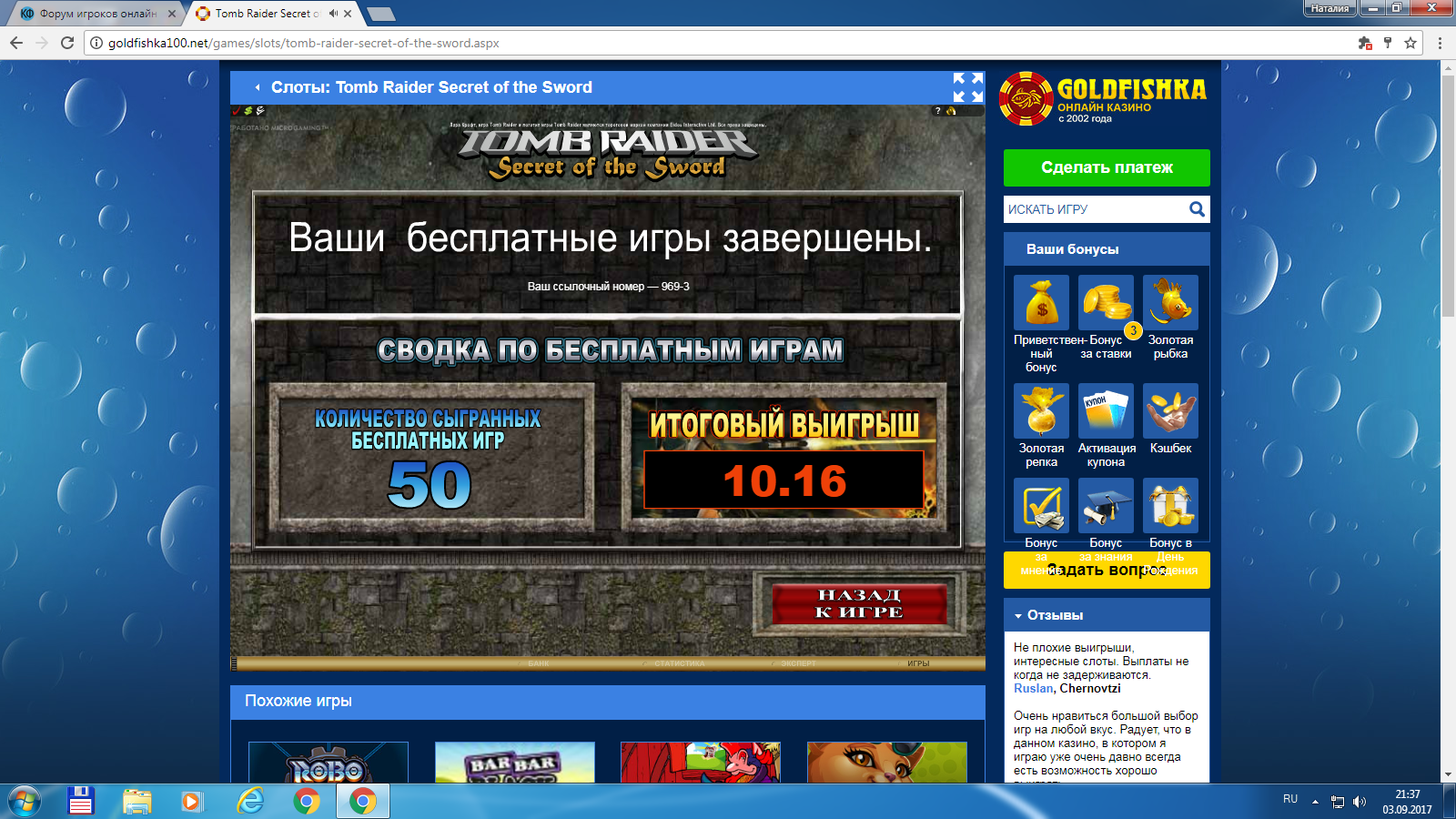Open the Ruslan reviewer link
This screenshot has height=819, width=1456.
(x=1035, y=689)
